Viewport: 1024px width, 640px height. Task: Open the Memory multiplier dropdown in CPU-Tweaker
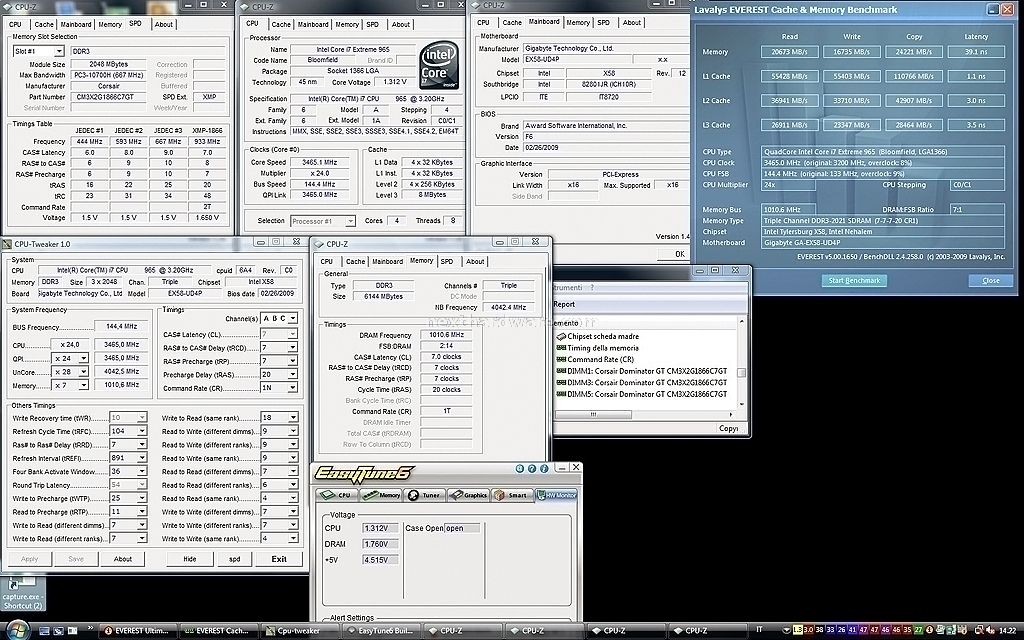(84, 385)
